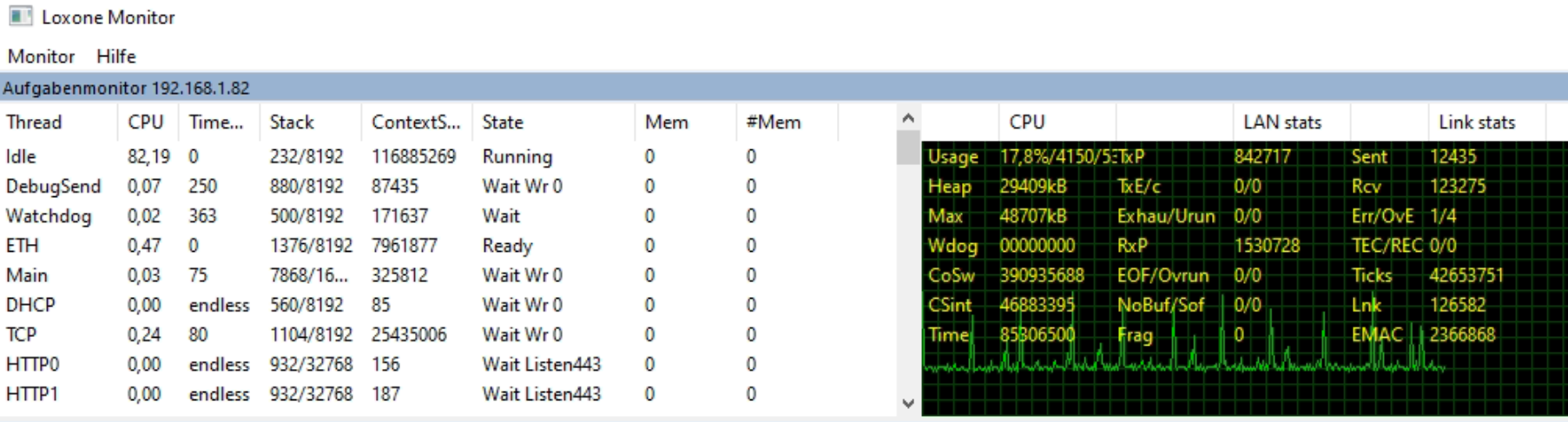Viewport: 1568px width, 422px height.
Task: Click the TEC/REC label
Action: click(x=1387, y=246)
